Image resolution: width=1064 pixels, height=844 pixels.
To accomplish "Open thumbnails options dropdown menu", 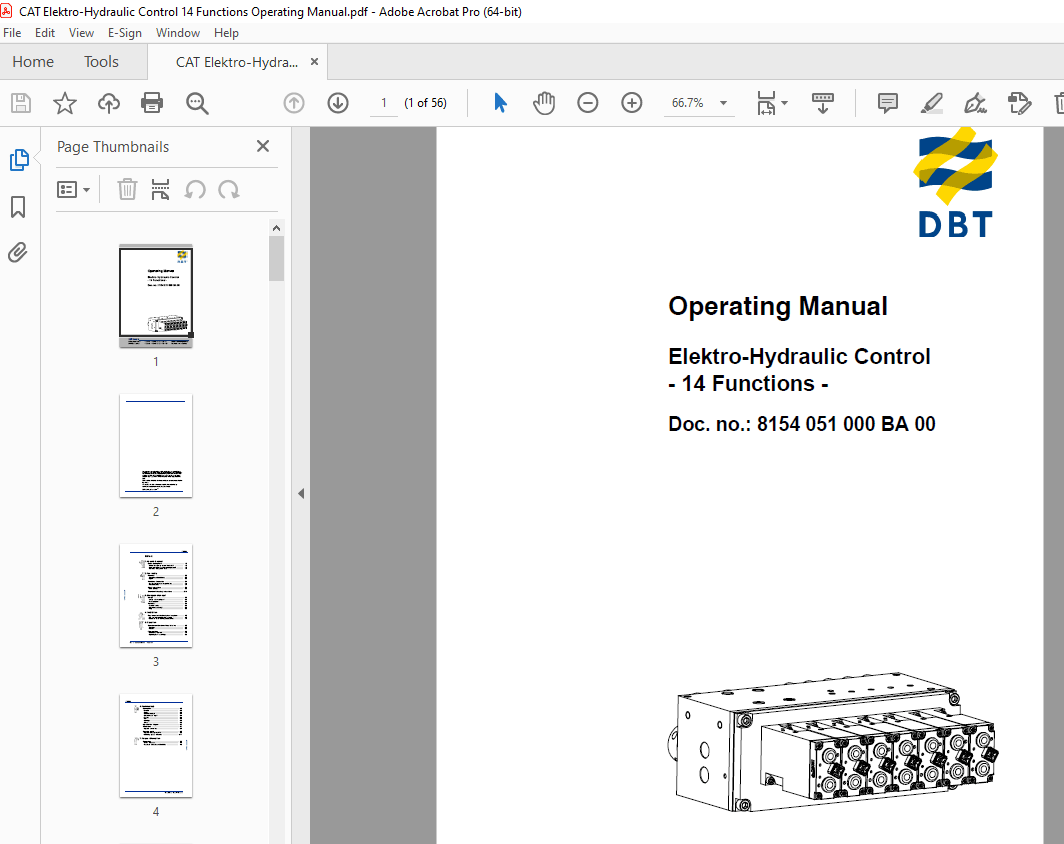I will coord(73,189).
